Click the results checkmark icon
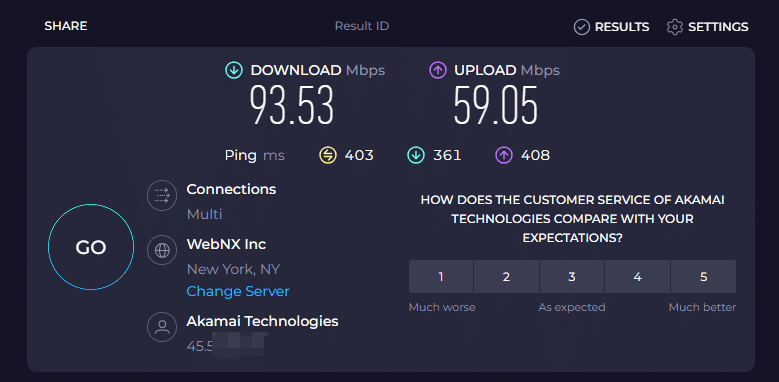 click(x=582, y=27)
